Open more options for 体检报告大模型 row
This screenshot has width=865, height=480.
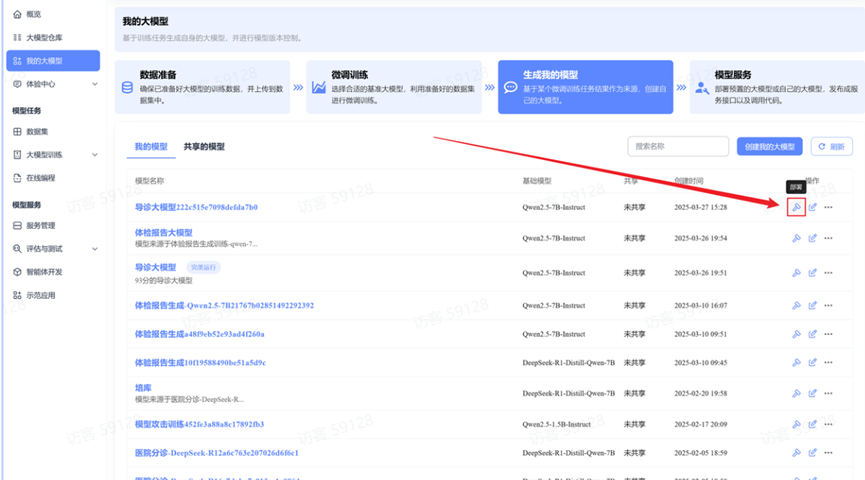click(829, 238)
